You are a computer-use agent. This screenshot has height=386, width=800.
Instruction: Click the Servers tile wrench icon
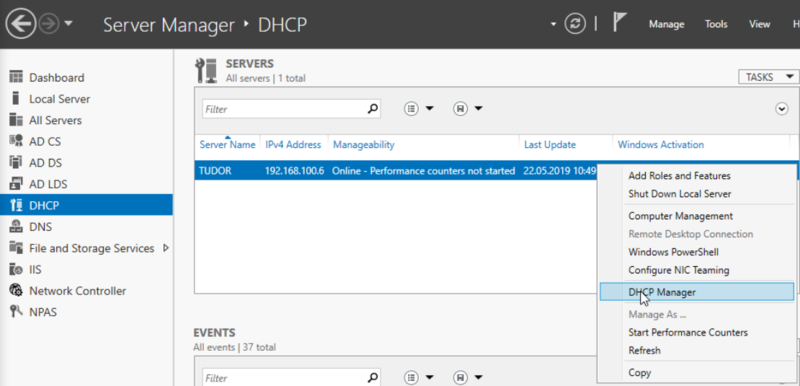(206, 70)
